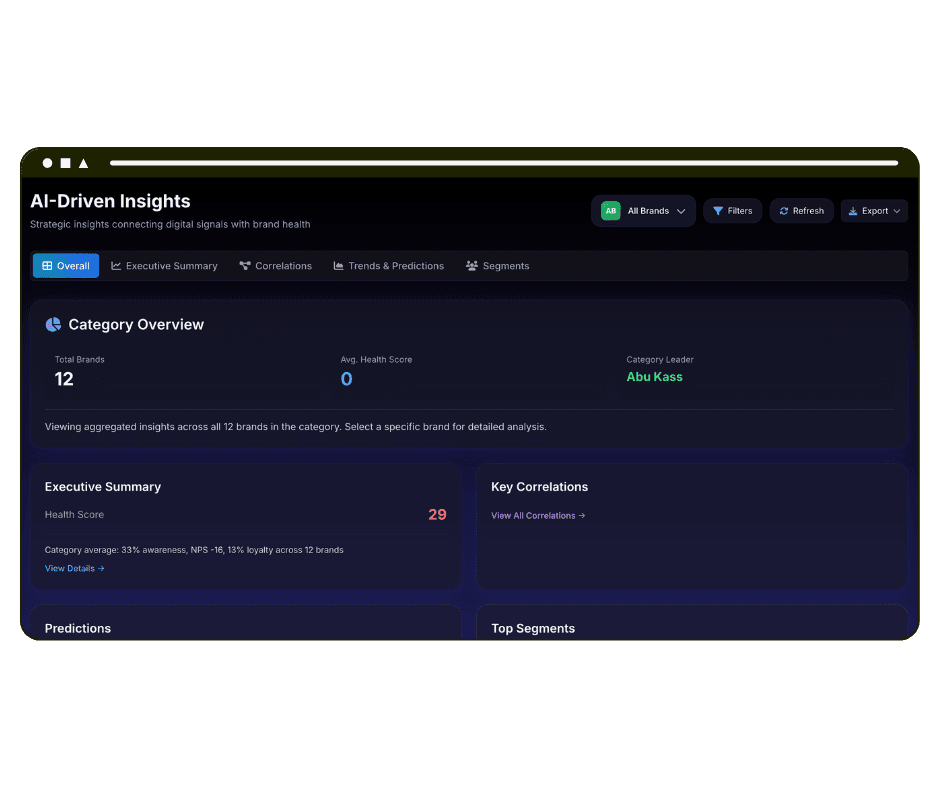Click the node diagram Correlations icon
This screenshot has height=788, width=940.
(245, 266)
